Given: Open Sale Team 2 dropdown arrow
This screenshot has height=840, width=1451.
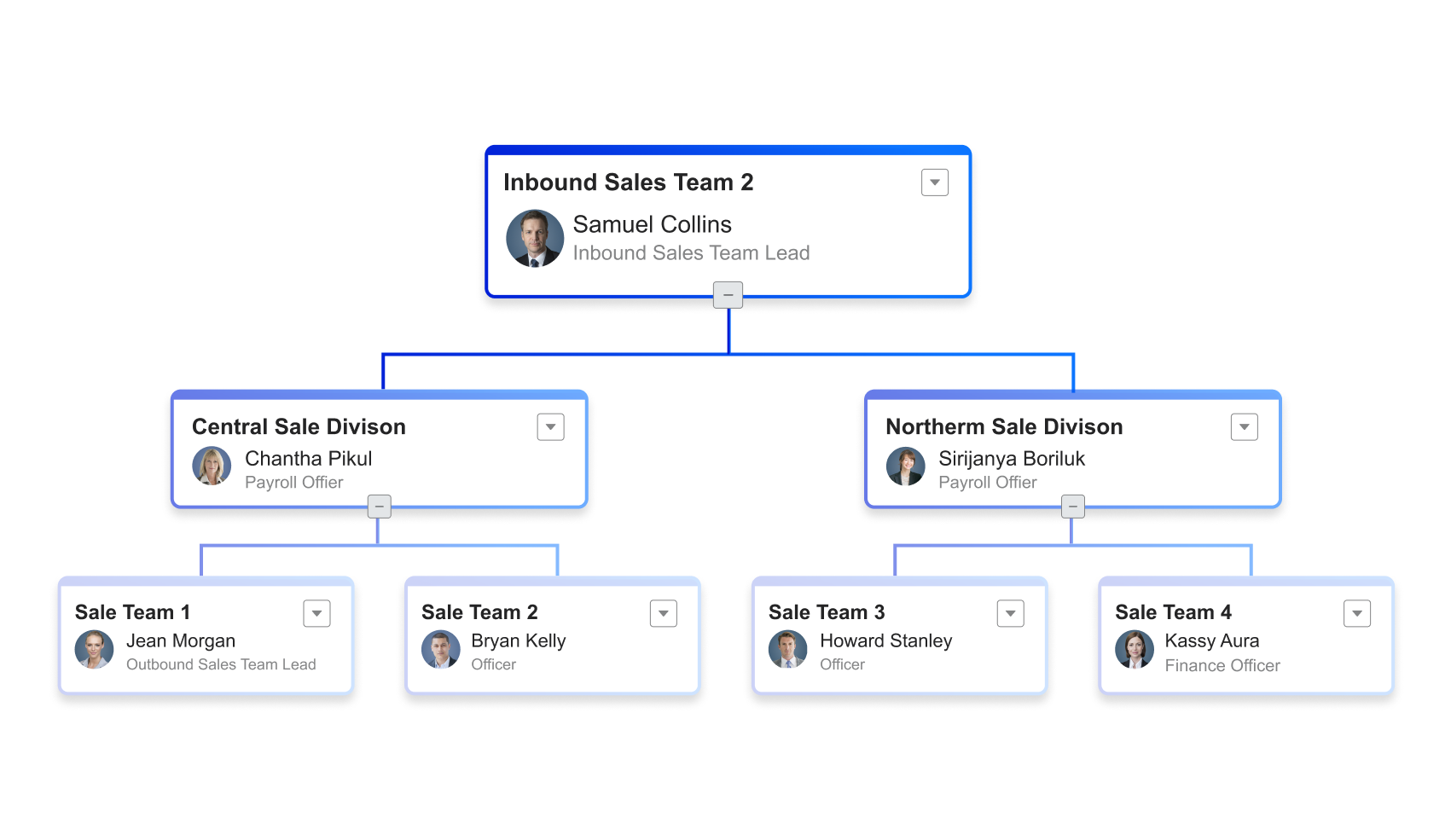Looking at the screenshot, I should pos(664,612).
